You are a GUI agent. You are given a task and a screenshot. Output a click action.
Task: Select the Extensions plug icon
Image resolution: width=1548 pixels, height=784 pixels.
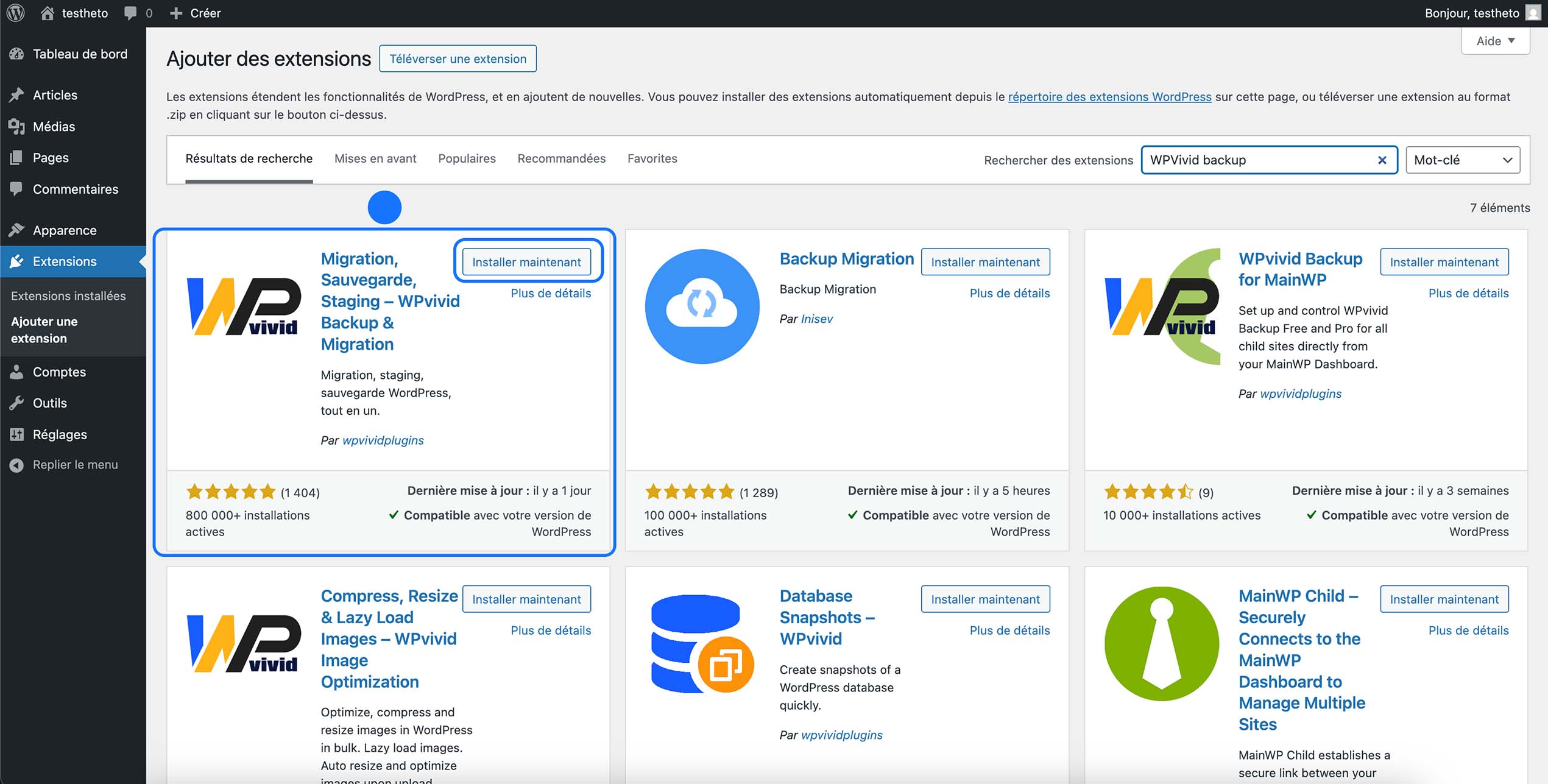click(17, 261)
